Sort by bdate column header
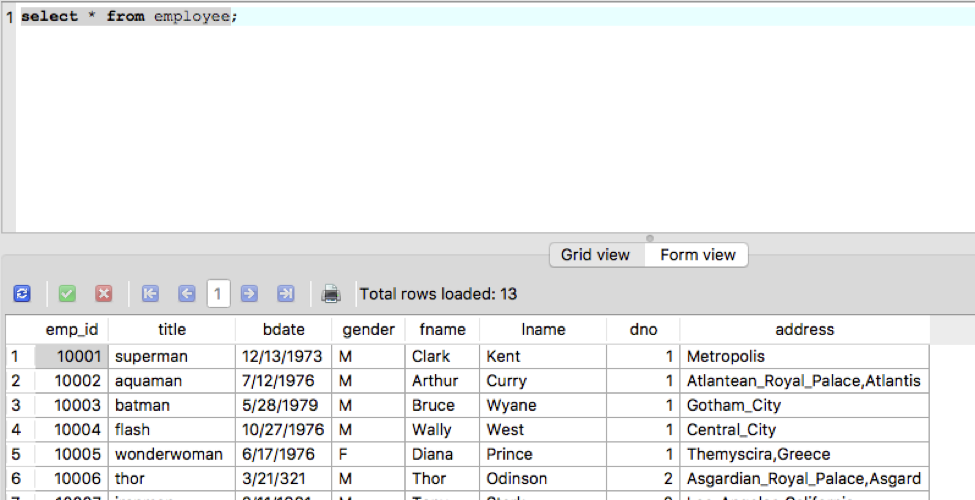 point(284,330)
